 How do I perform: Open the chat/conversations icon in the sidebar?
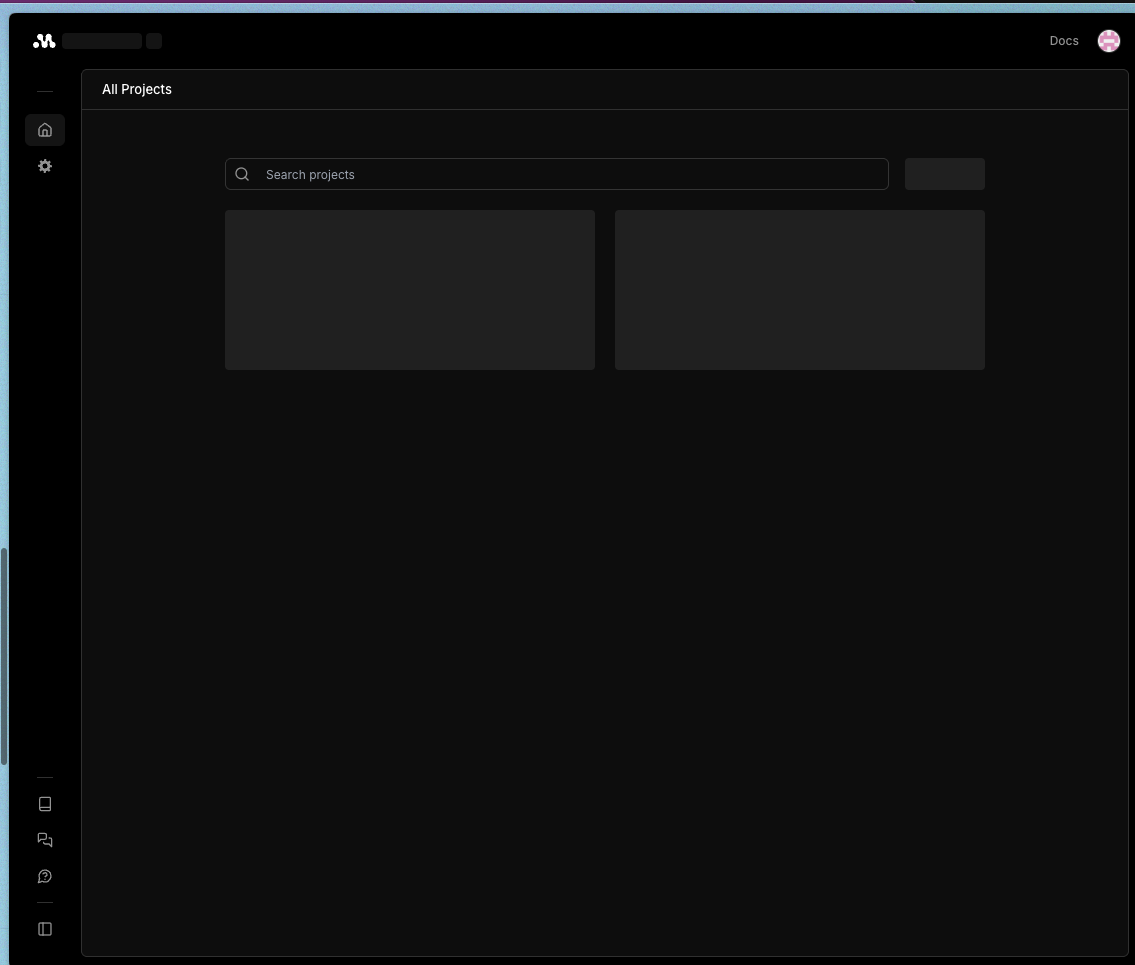point(44,839)
